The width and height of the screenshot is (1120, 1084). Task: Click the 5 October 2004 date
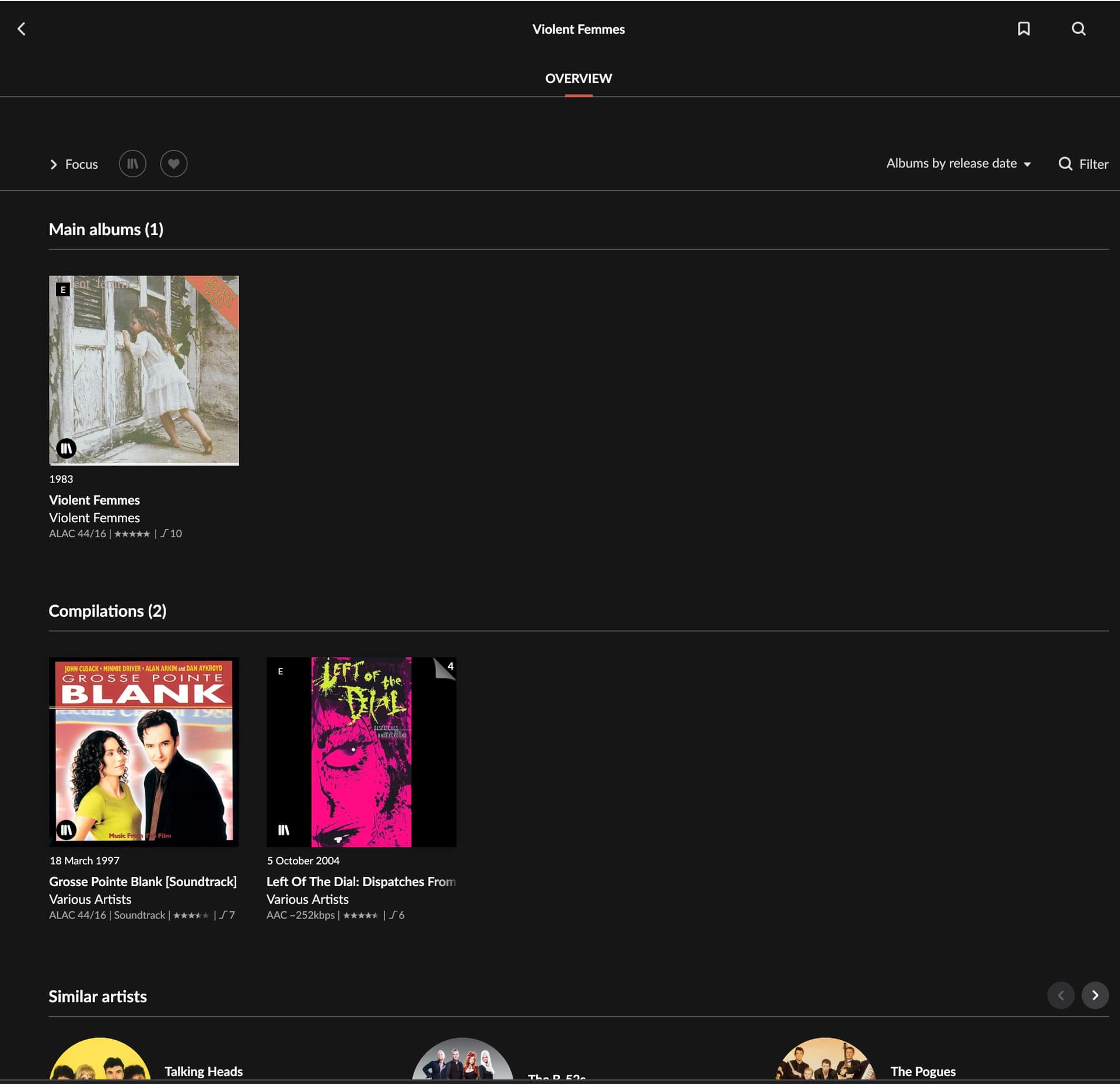303,861
